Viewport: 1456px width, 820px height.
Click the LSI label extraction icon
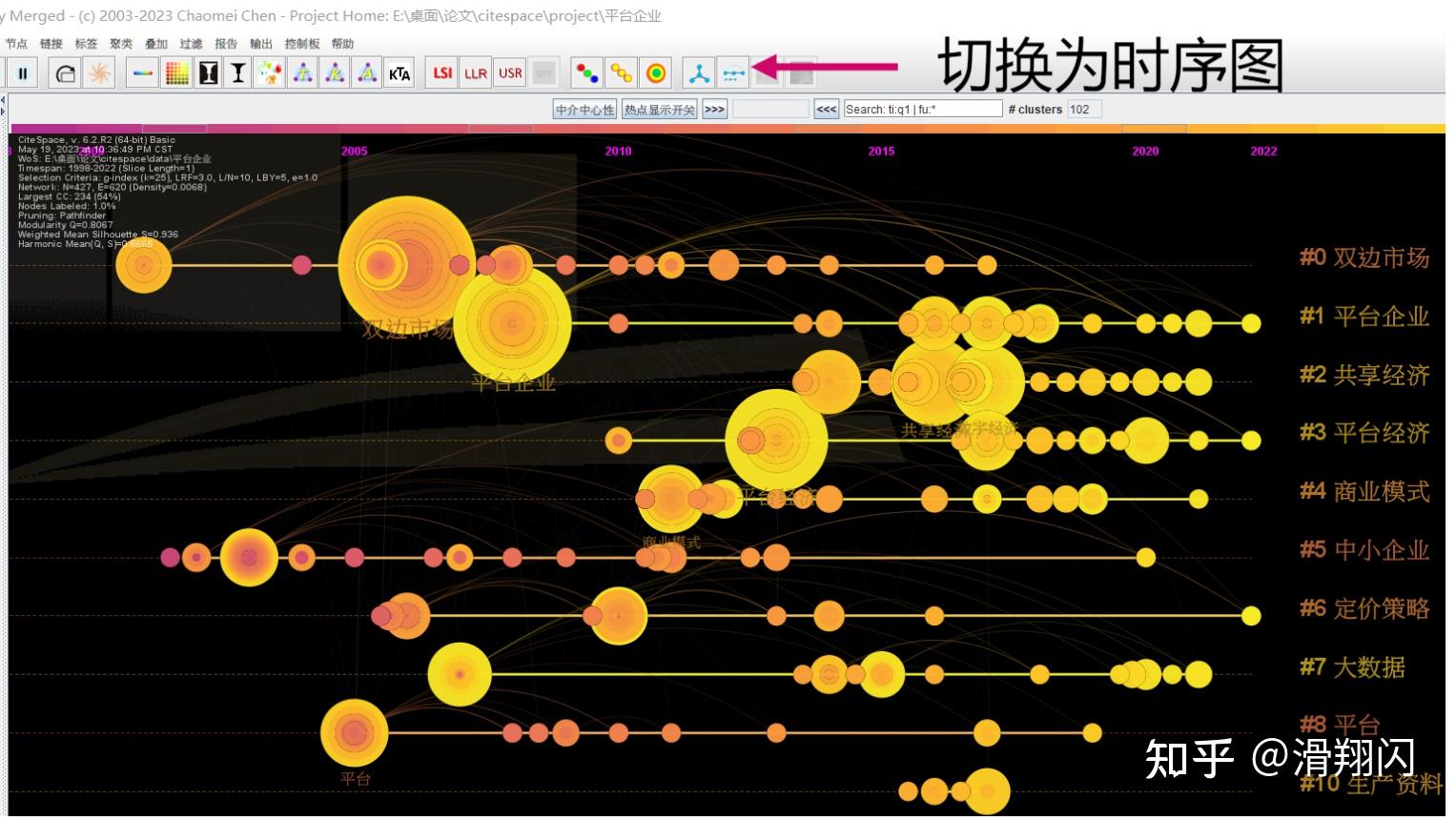(442, 72)
